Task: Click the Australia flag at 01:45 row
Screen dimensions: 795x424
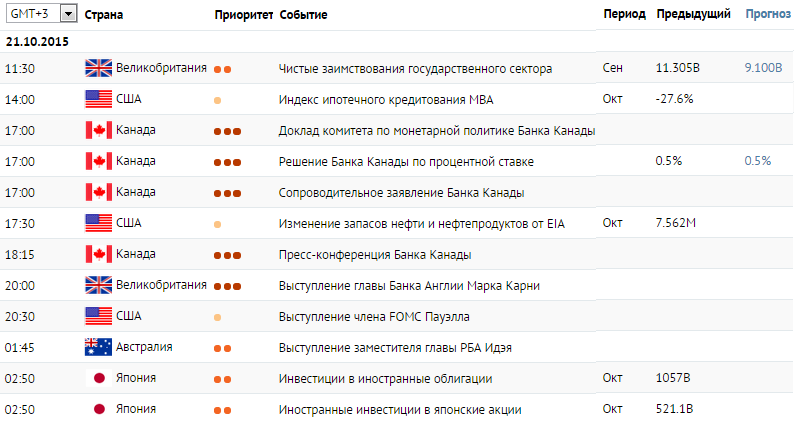Action: (x=98, y=347)
